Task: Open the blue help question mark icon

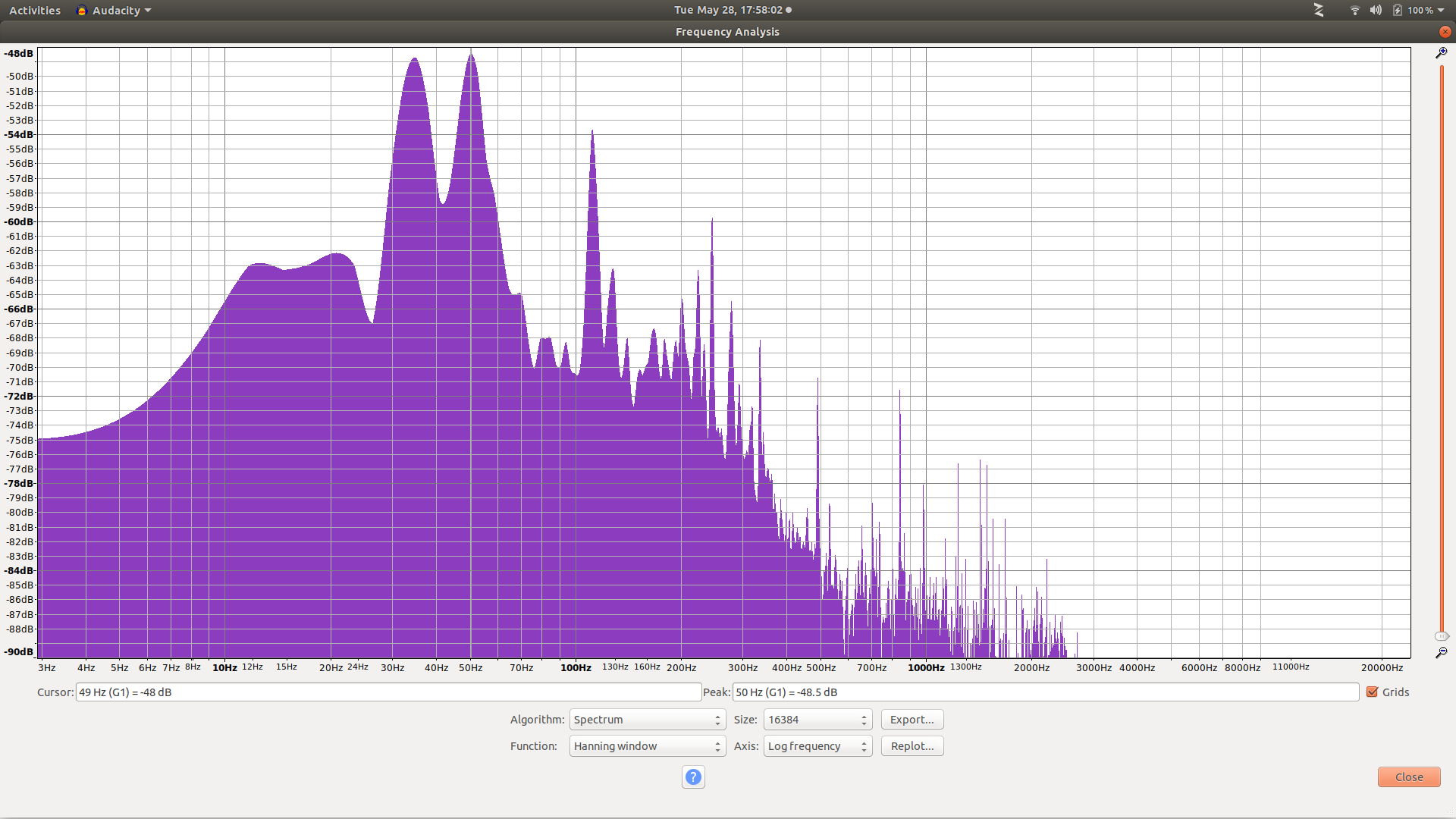Action: (693, 777)
